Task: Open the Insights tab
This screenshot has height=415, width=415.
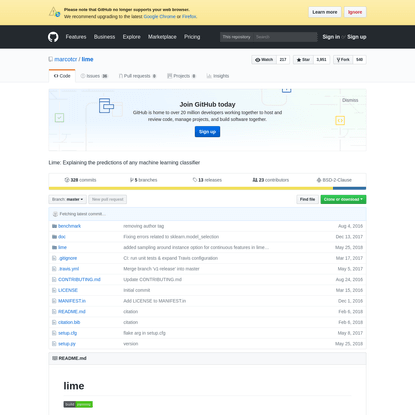Action: coord(218,76)
